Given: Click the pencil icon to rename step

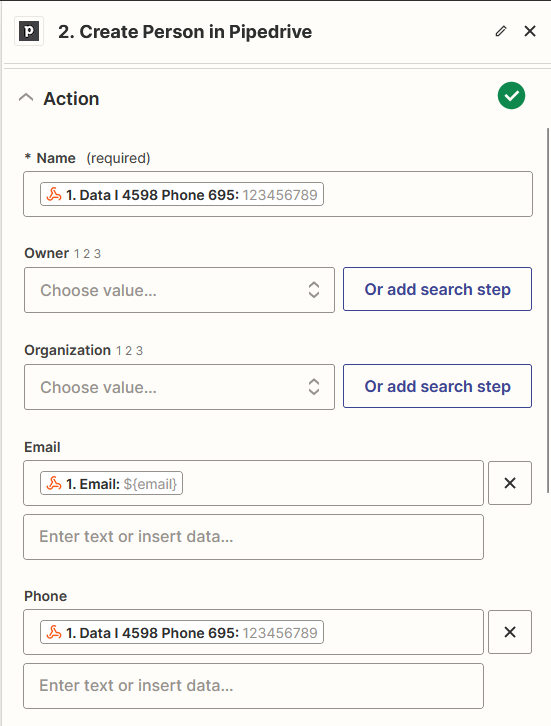Looking at the screenshot, I should point(501,31).
